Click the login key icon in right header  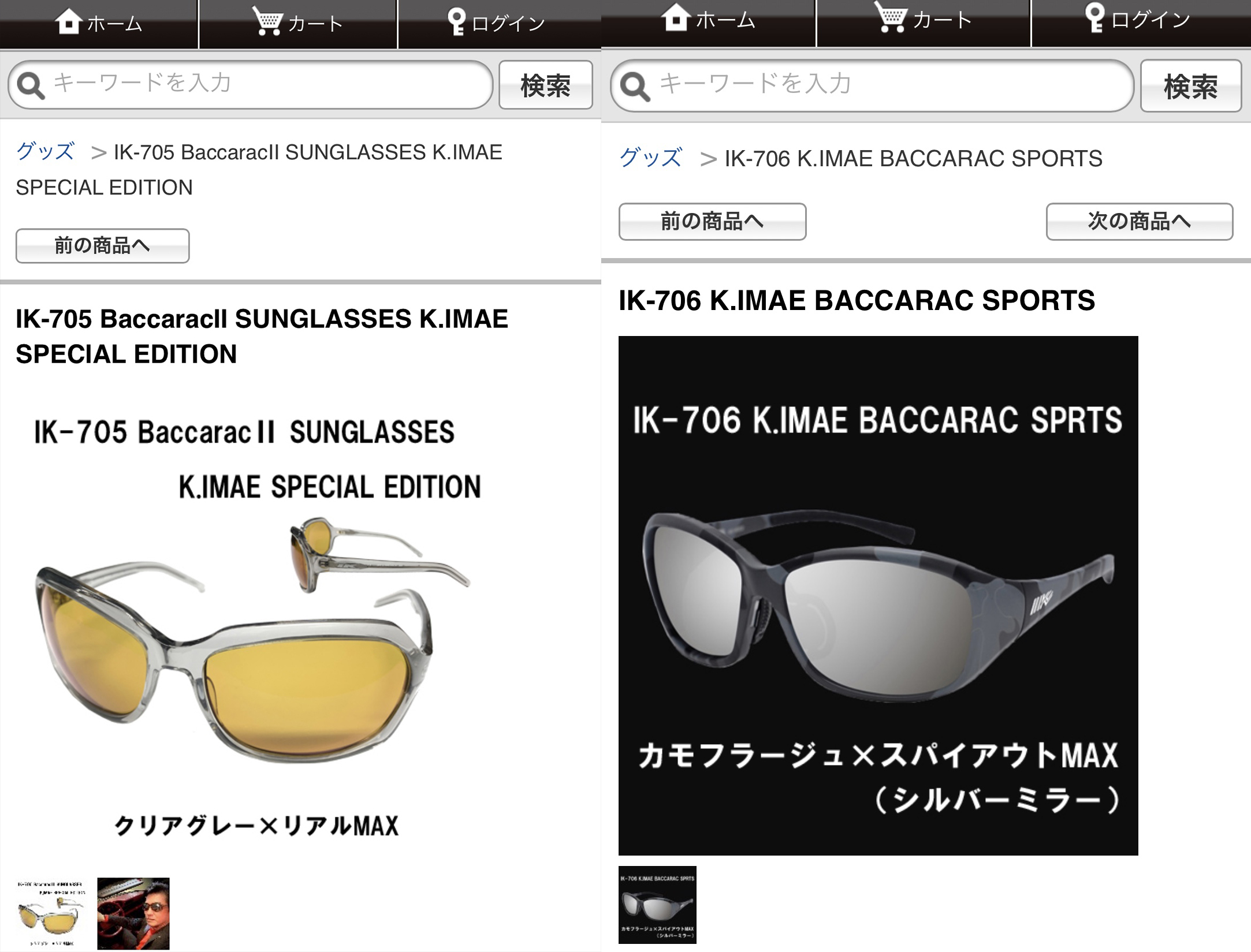(x=1094, y=18)
